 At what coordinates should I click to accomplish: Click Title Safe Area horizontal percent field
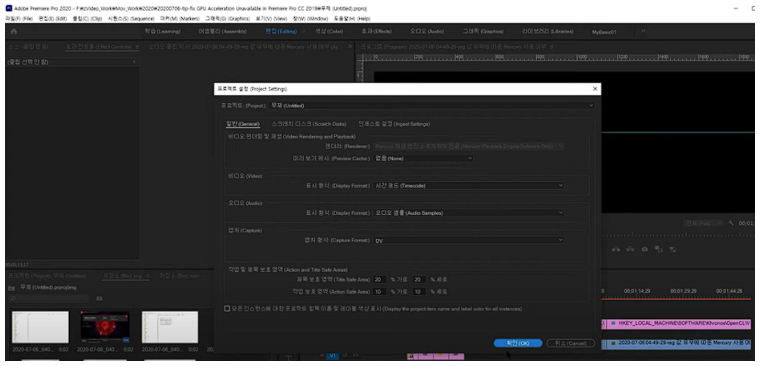click(380, 279)
